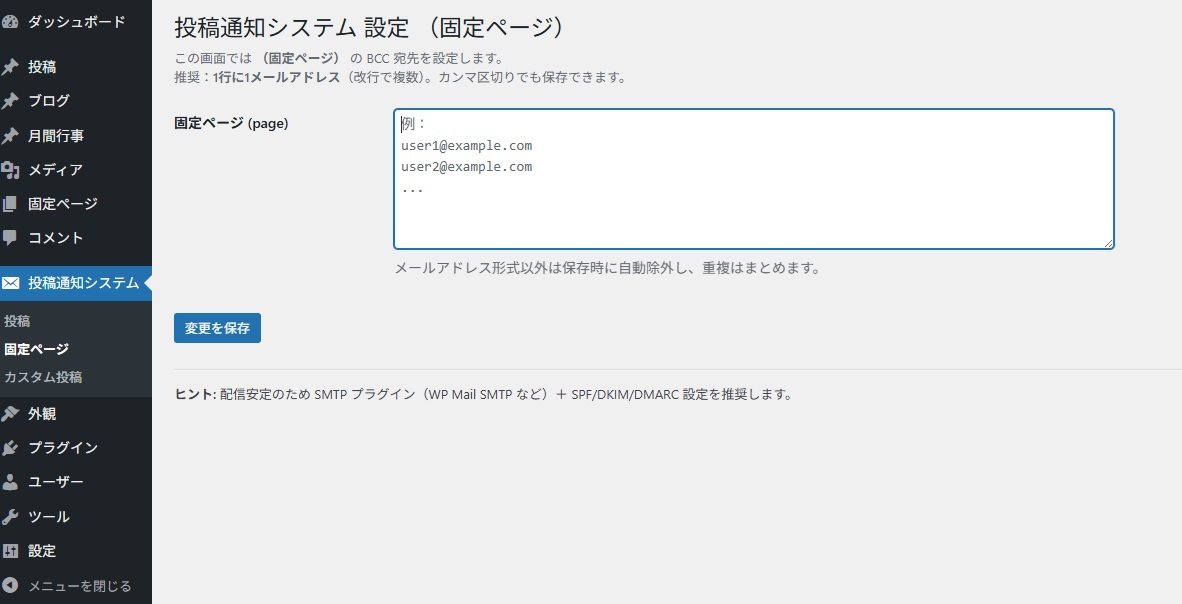Click the paintbrush icon beside 外観

[x=10, y=414]
